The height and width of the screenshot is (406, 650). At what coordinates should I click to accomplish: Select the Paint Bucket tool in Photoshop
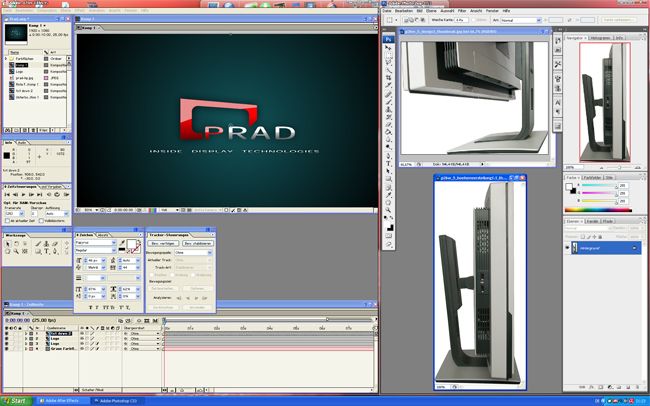388,132
